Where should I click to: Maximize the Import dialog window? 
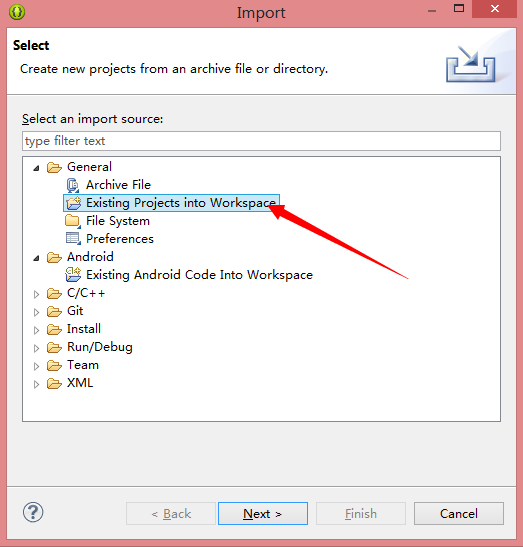pos(459,9)
